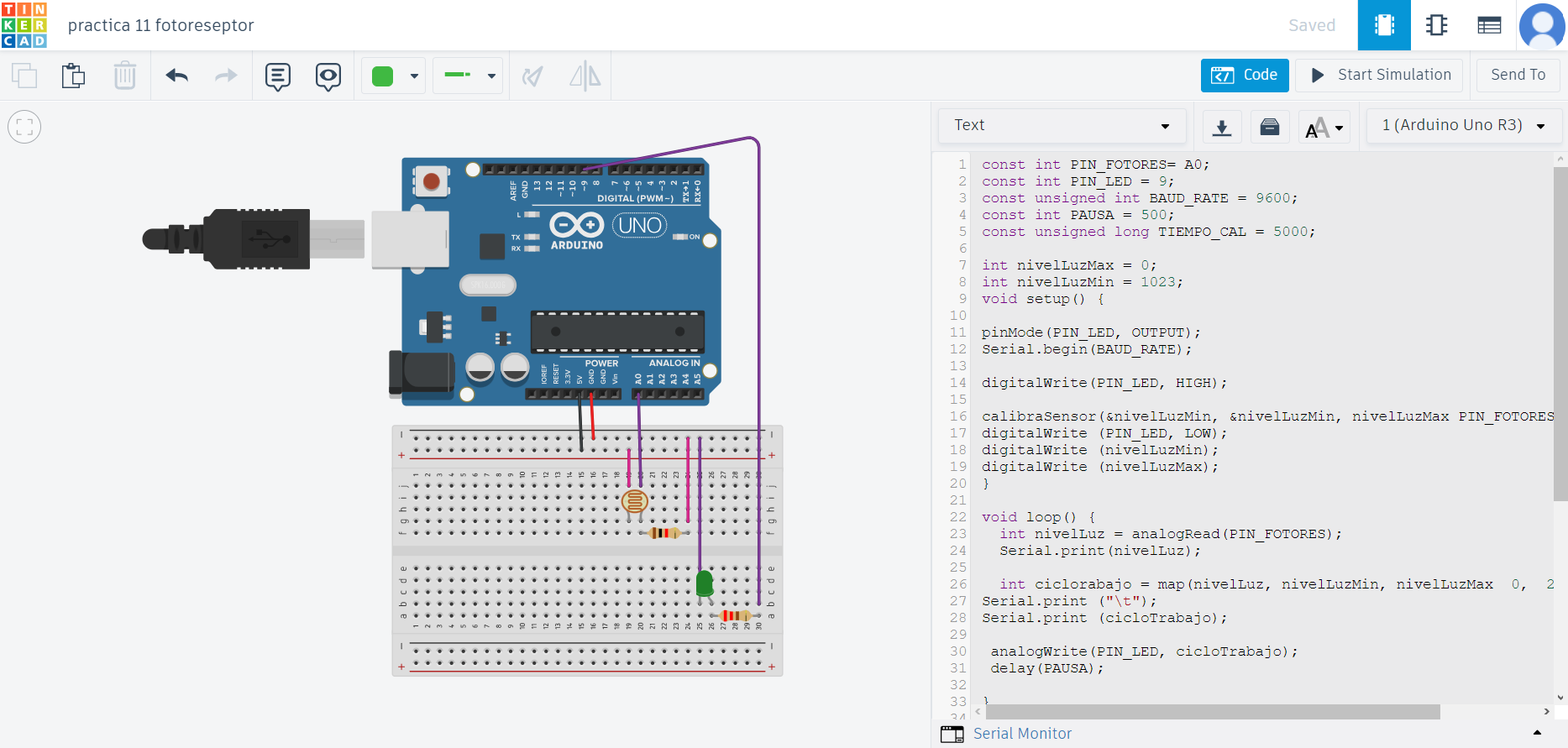Open the font size dropdown
The height and width of the screenshot is (748, 1568).
(1324, 128)
